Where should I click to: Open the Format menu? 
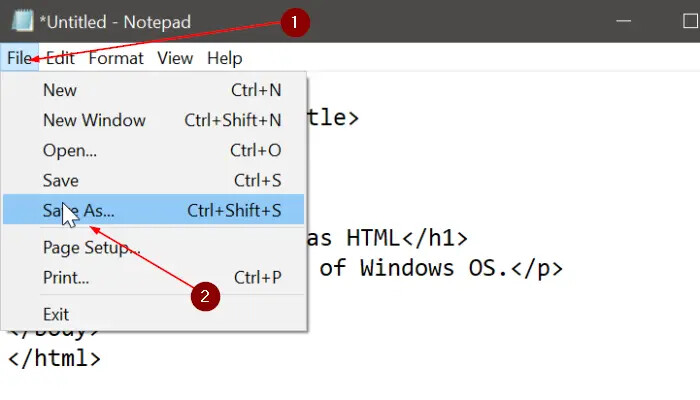click(x=116, y=58)
